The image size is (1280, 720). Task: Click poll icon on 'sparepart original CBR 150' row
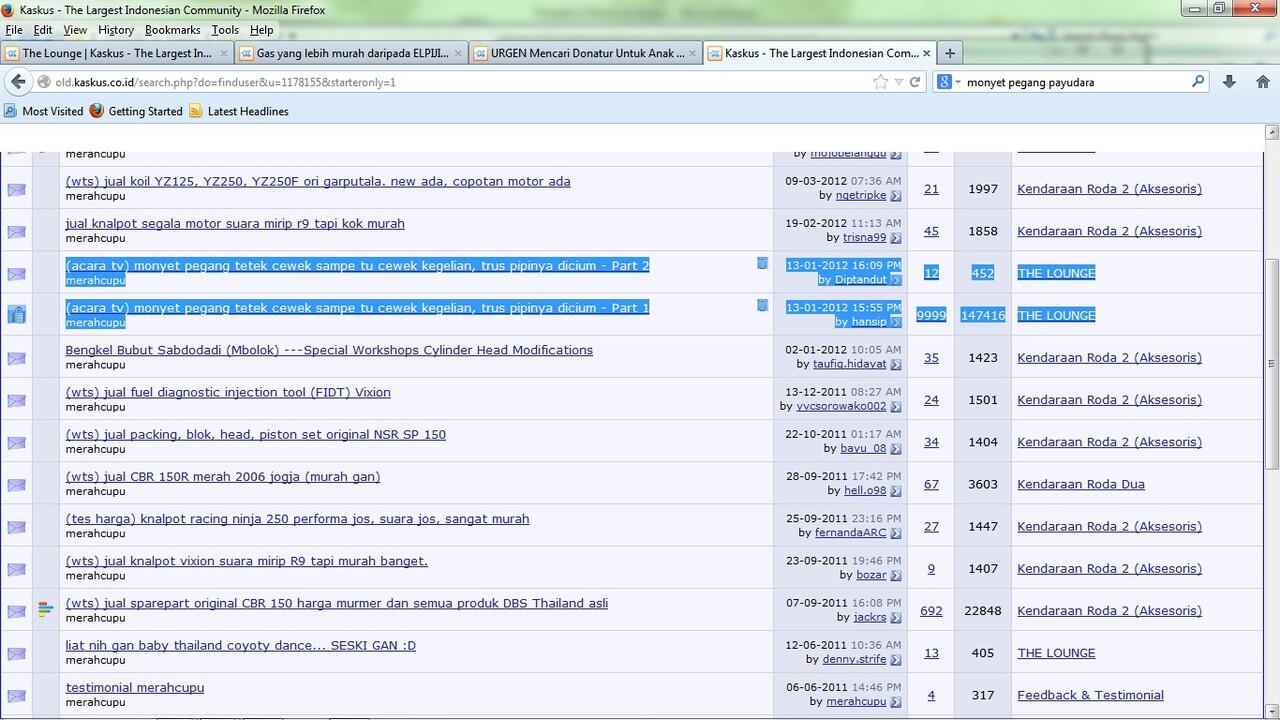pyautogui.click(x=45, y=610)
